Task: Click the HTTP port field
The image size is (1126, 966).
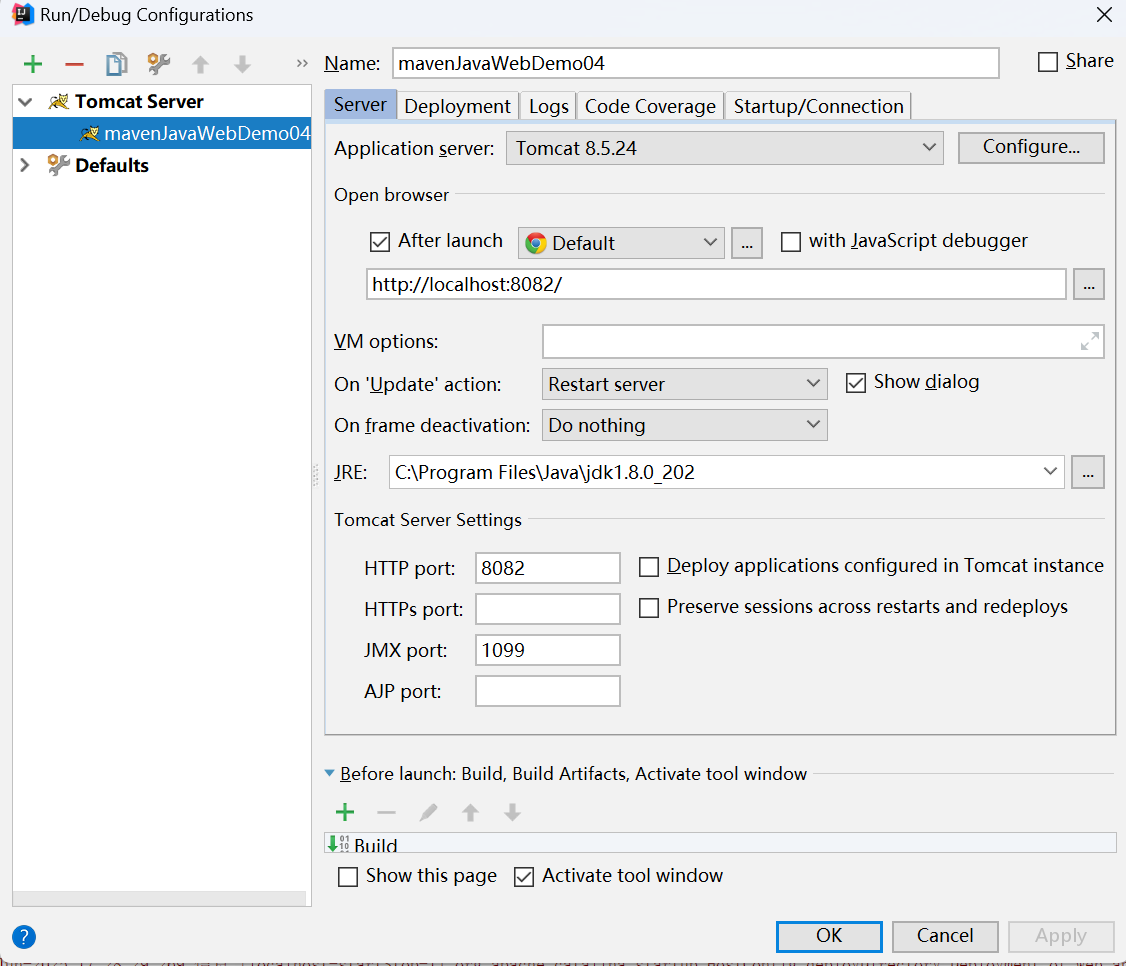Action: 548,568
